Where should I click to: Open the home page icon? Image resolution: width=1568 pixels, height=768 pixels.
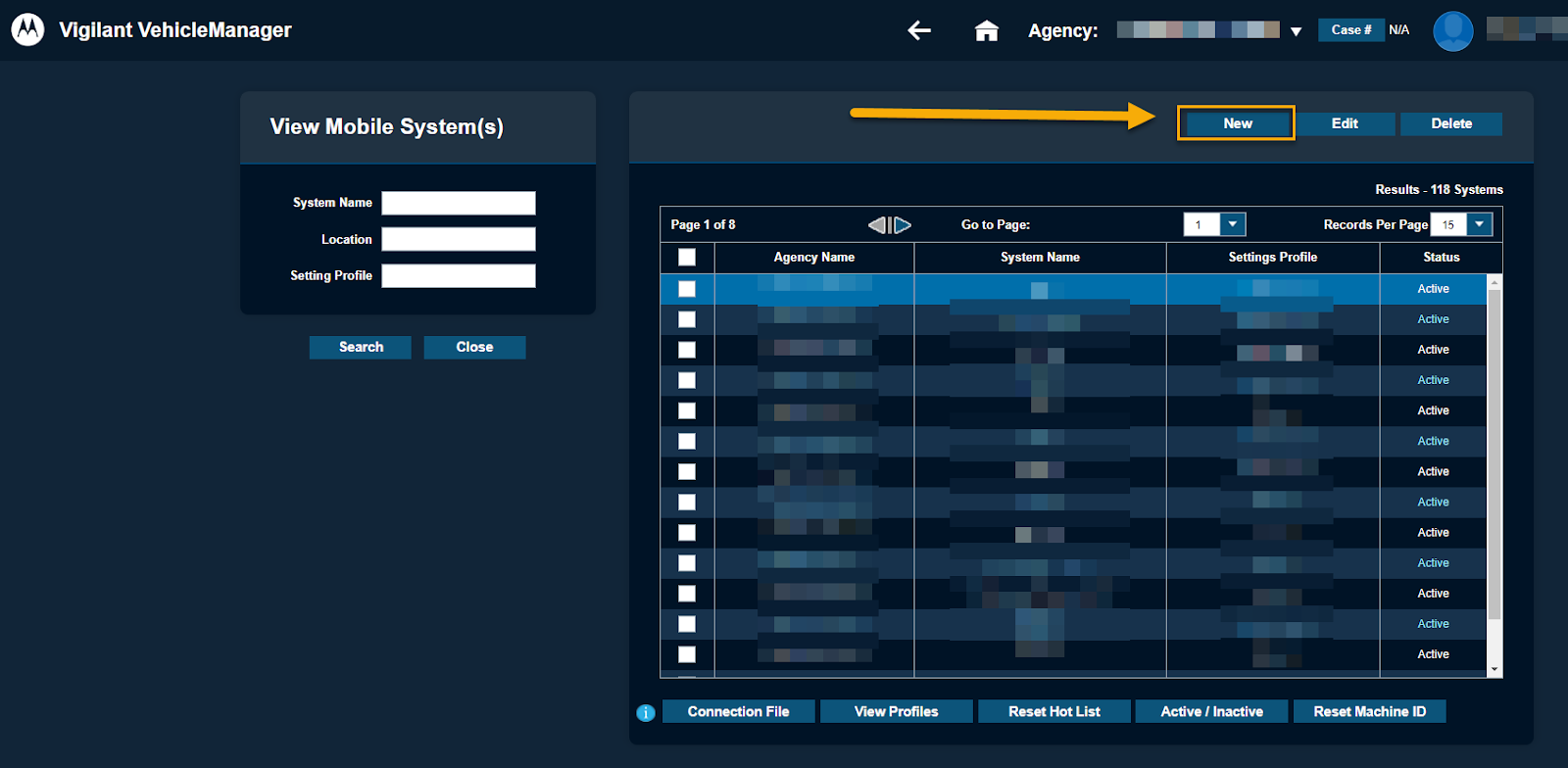click(x=987, y=30)
